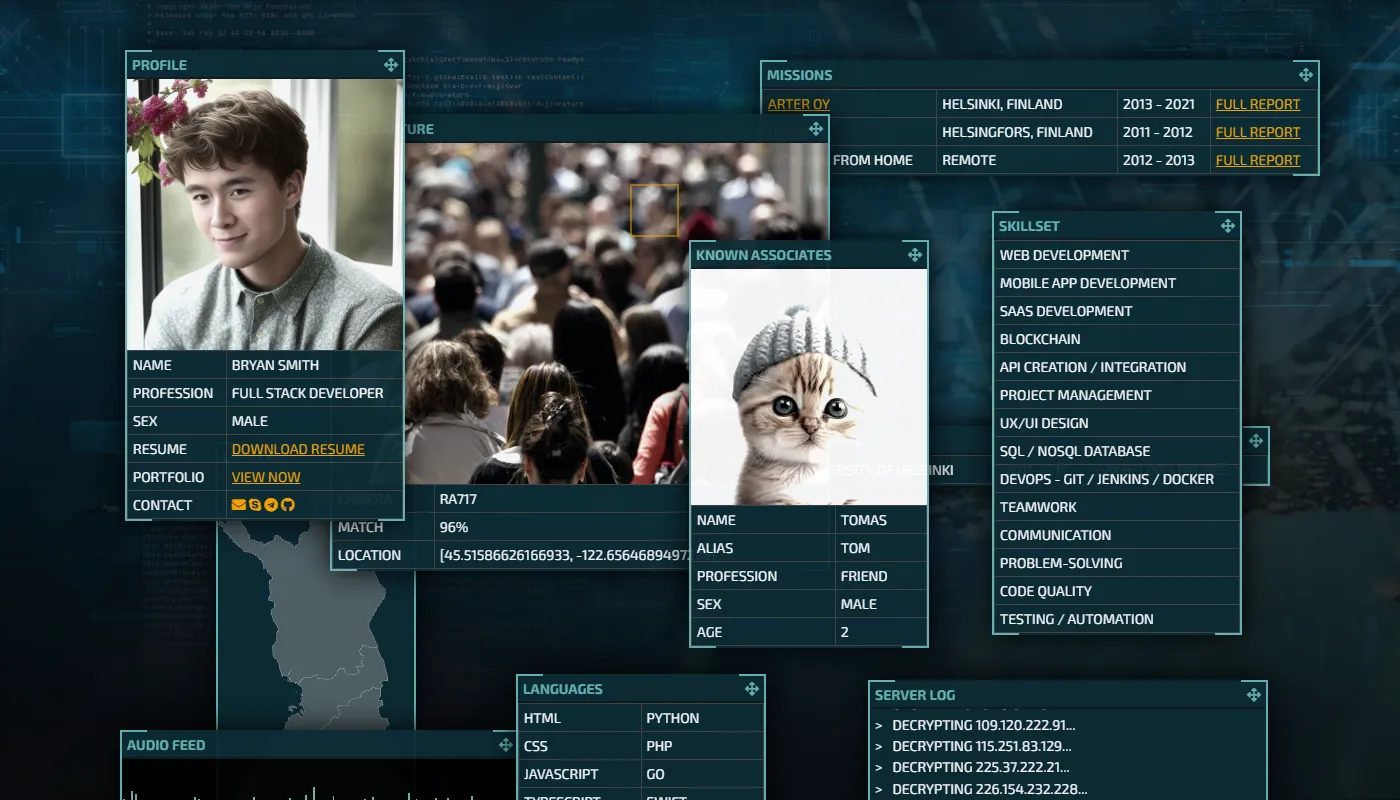
Task: Click HTML in Languages panel
Action: click(542, 718)
